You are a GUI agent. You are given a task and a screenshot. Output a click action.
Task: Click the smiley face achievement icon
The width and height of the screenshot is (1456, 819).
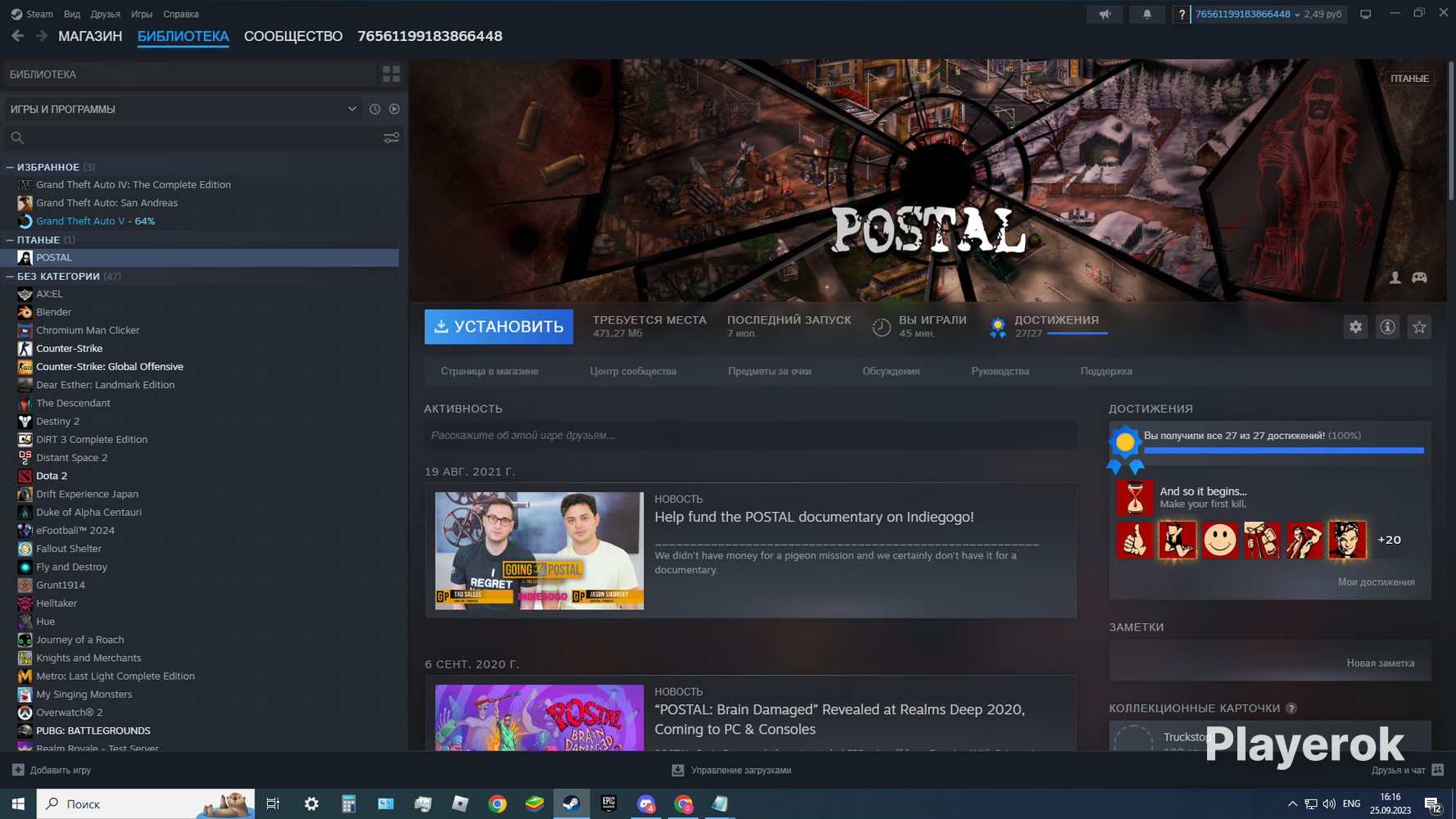pos(1219,540)
